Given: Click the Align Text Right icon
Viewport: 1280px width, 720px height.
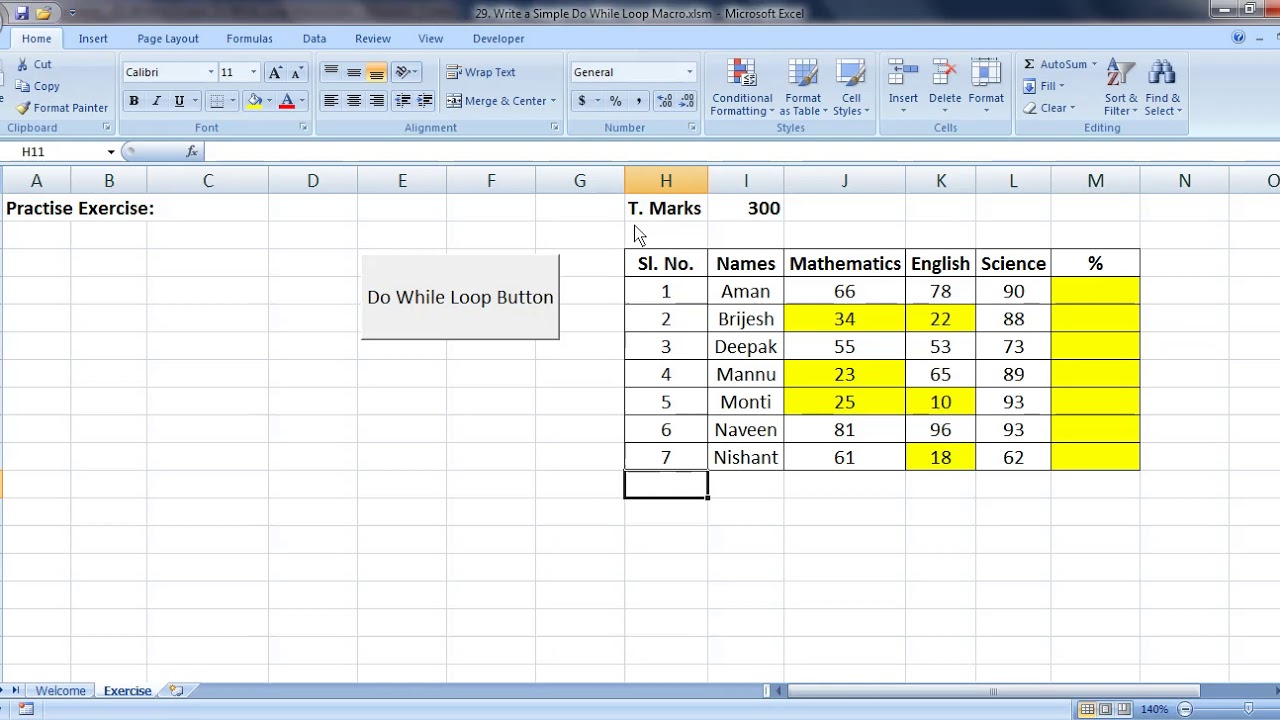Looking at the screenshot, I should 376,101.
